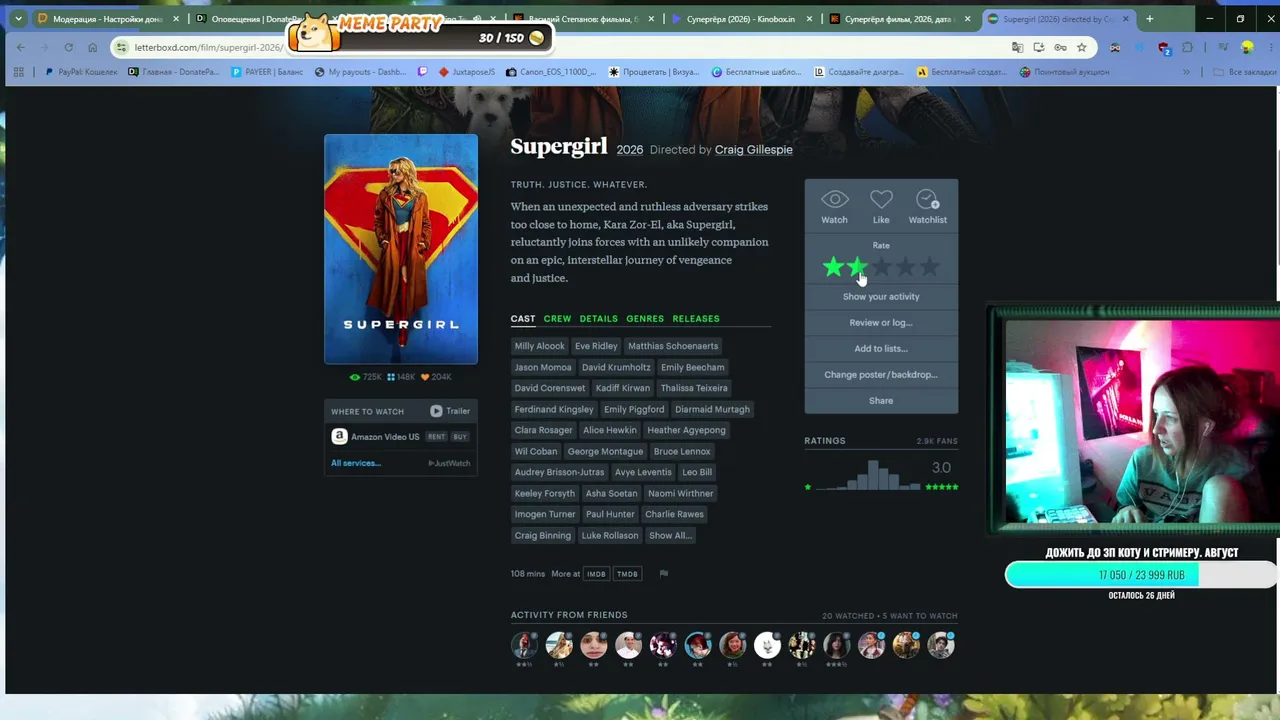1280x720 pixels.
Task: Switch to the Releases tab
Action: point(696,319)
